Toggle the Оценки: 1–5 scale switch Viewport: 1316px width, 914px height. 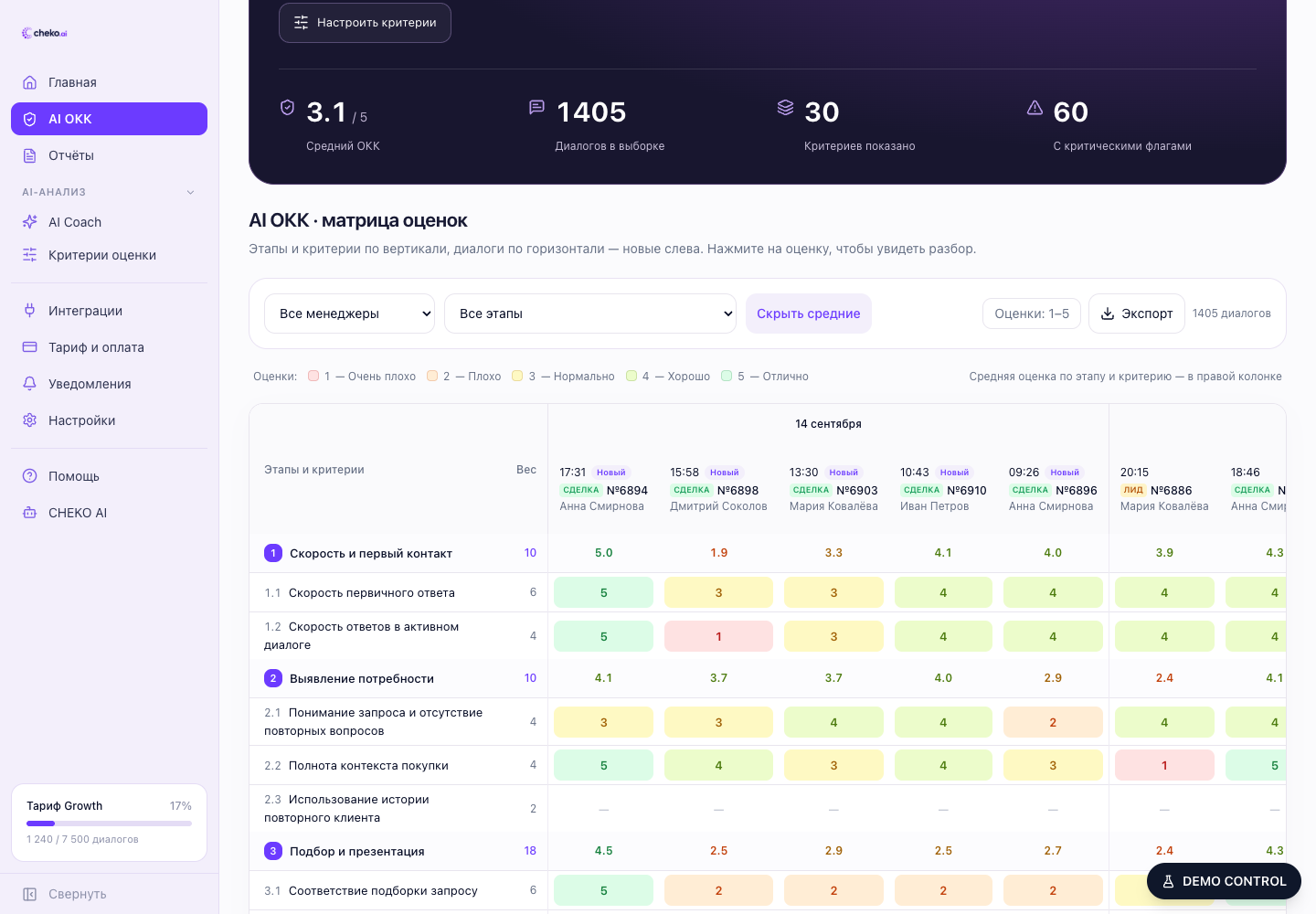click(x=1032, y=314)
